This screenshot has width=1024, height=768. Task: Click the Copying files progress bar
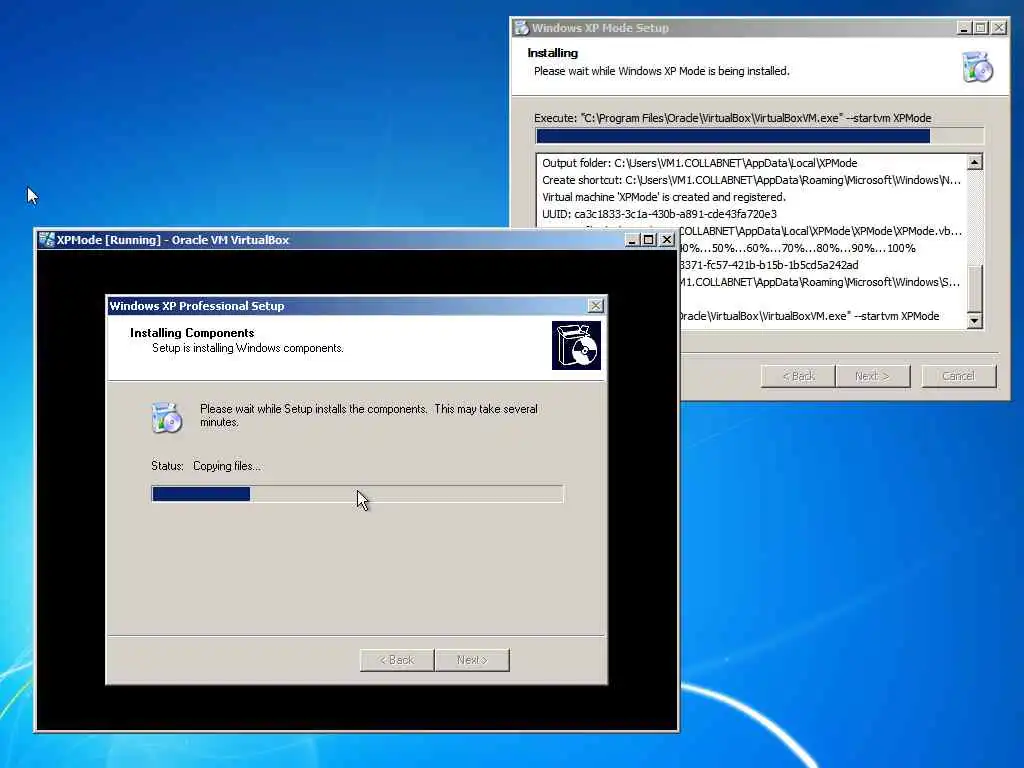pyautogui.click(x=357, y=494)
